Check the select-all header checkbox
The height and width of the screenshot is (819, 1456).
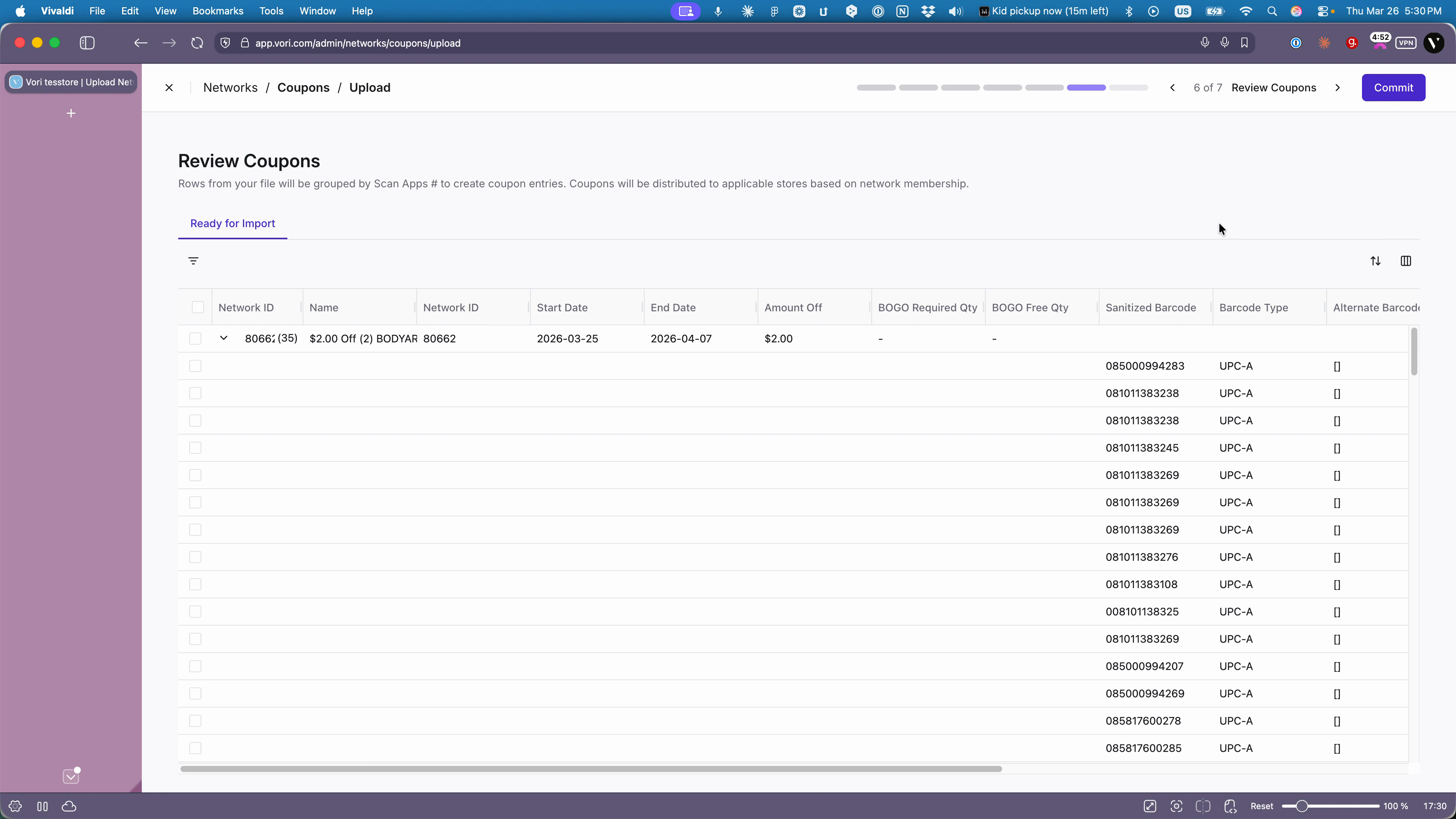tap(197, 308)
